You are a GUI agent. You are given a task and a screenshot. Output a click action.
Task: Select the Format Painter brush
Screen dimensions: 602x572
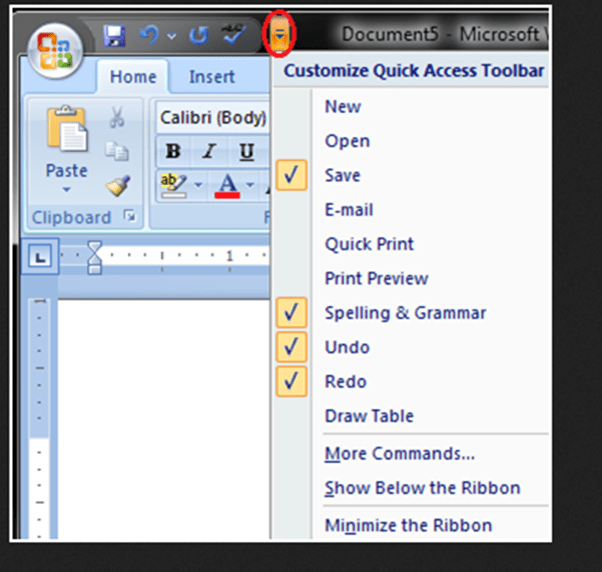tap(118, 185)
